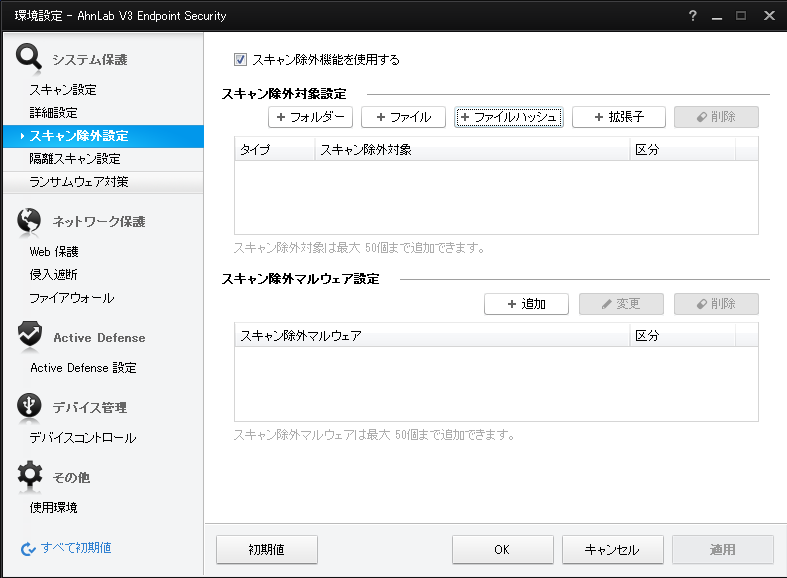Click スキャン除外マルウェア column header
The image size is (787, 578).
pos(432,336)
